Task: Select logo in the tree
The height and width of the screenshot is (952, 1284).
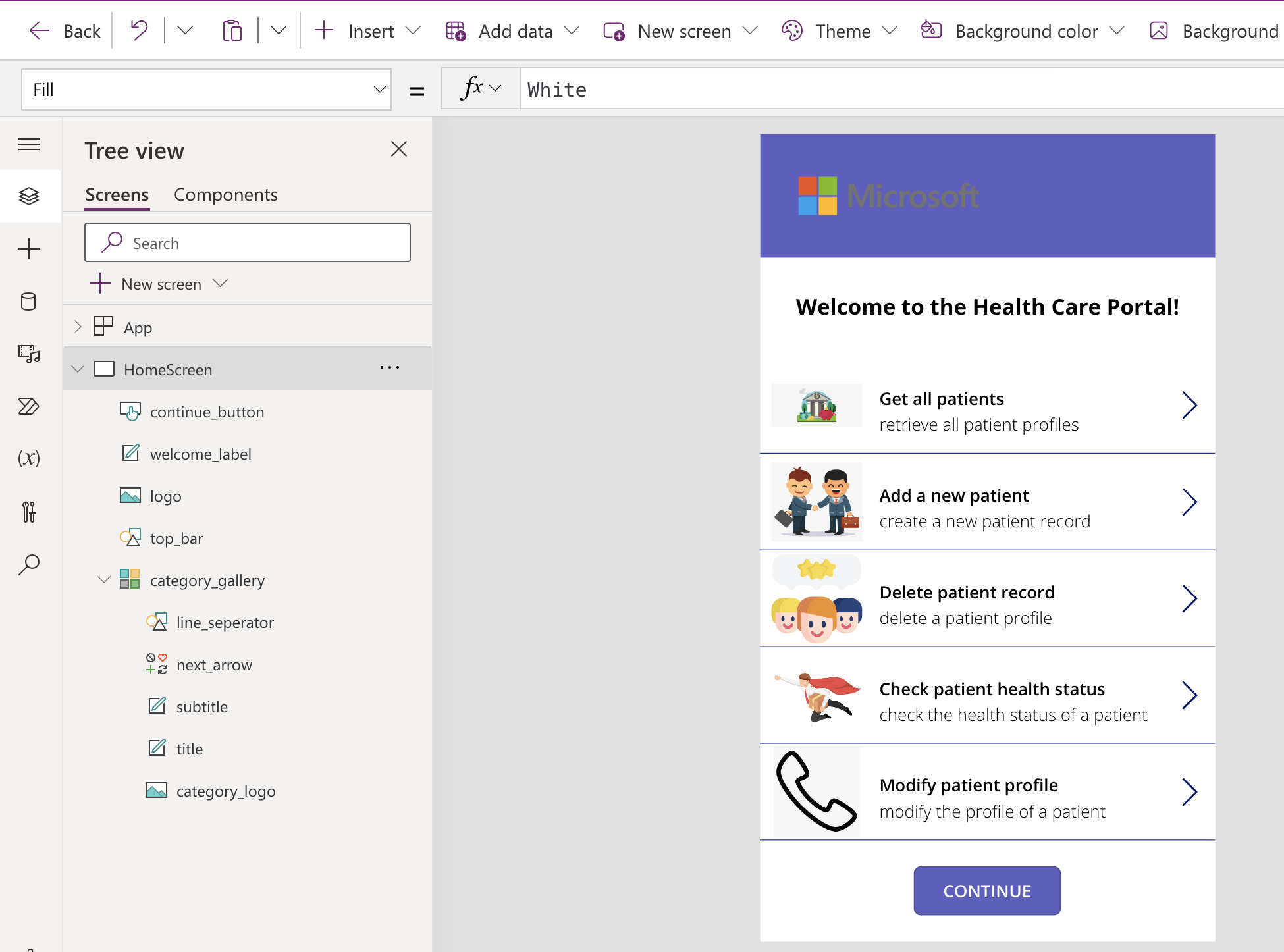Action: pyautogui.click(x=165, y=496)
